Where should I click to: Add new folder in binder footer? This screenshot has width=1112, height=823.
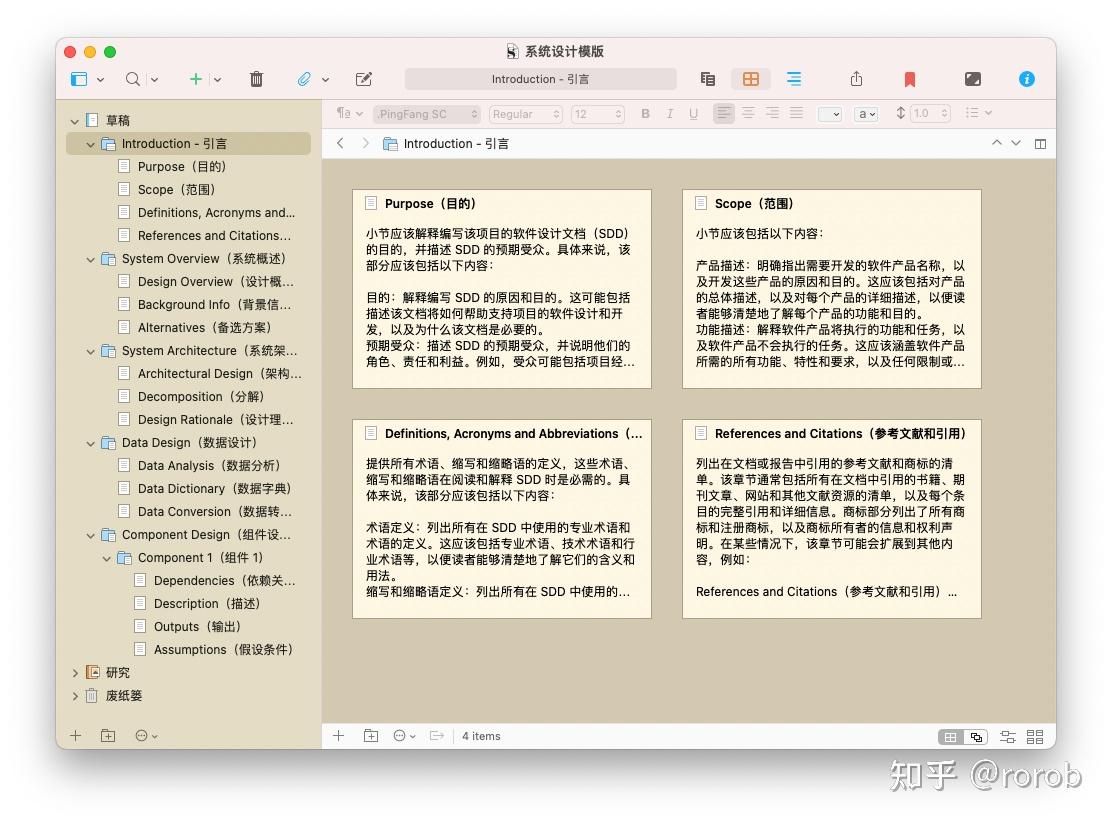108,736
